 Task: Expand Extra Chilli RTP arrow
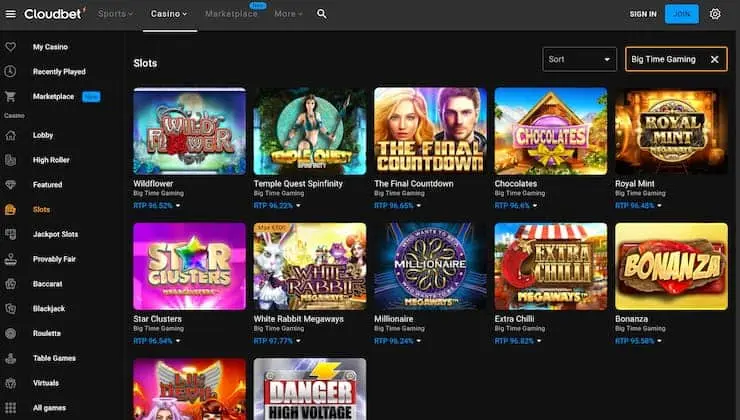click(539, 341)
